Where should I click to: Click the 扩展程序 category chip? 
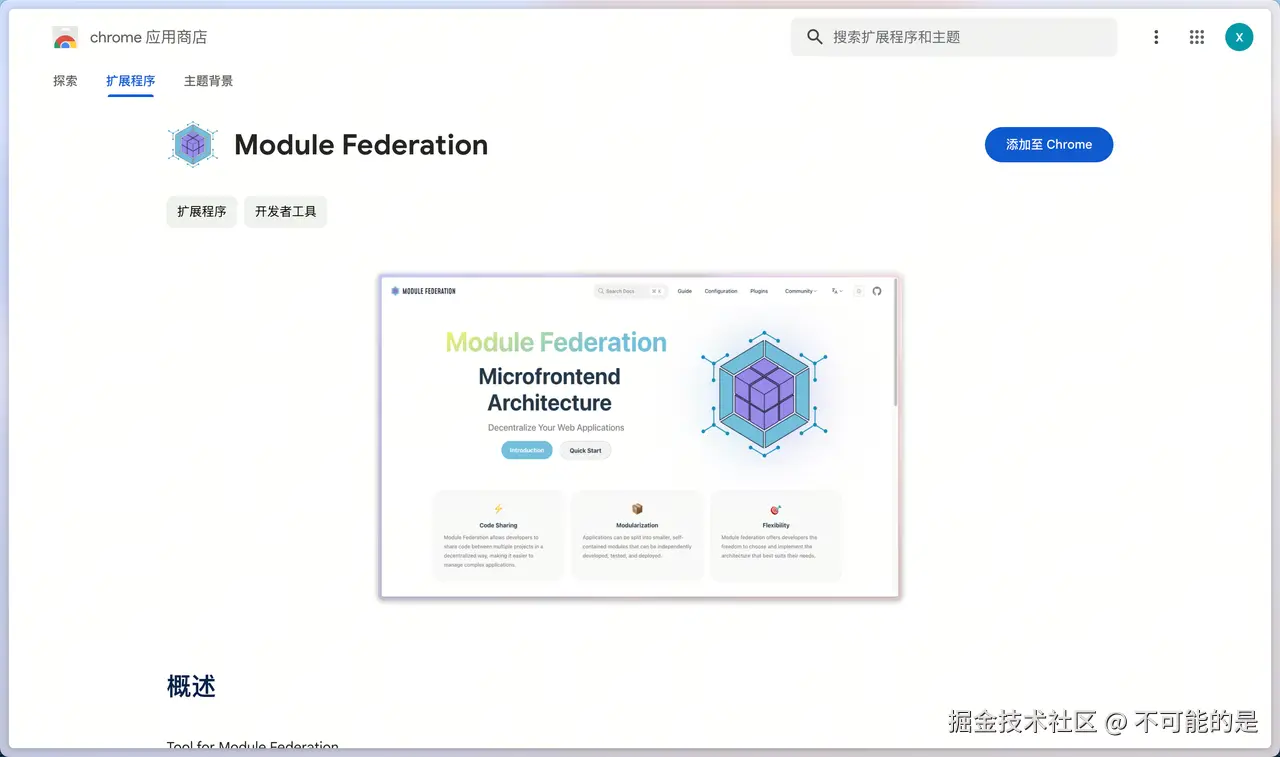point(202,212)
